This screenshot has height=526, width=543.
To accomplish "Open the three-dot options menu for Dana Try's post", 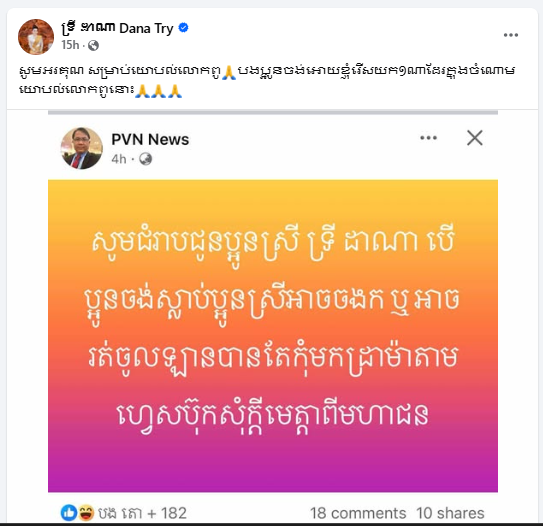I will pos(510,35).
